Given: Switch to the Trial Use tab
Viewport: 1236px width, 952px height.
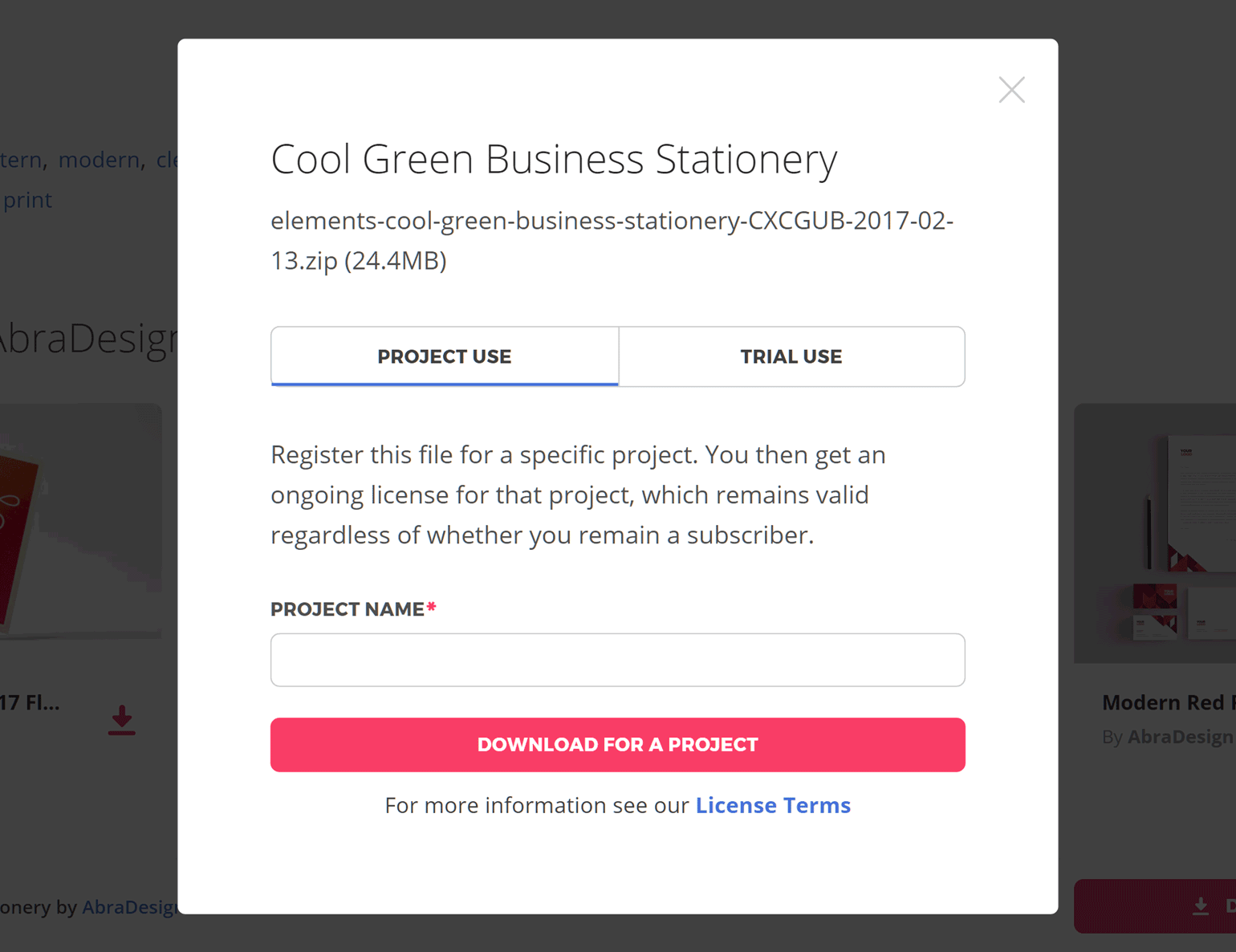Looking at the screenshot, I should [x=791, y=356].
